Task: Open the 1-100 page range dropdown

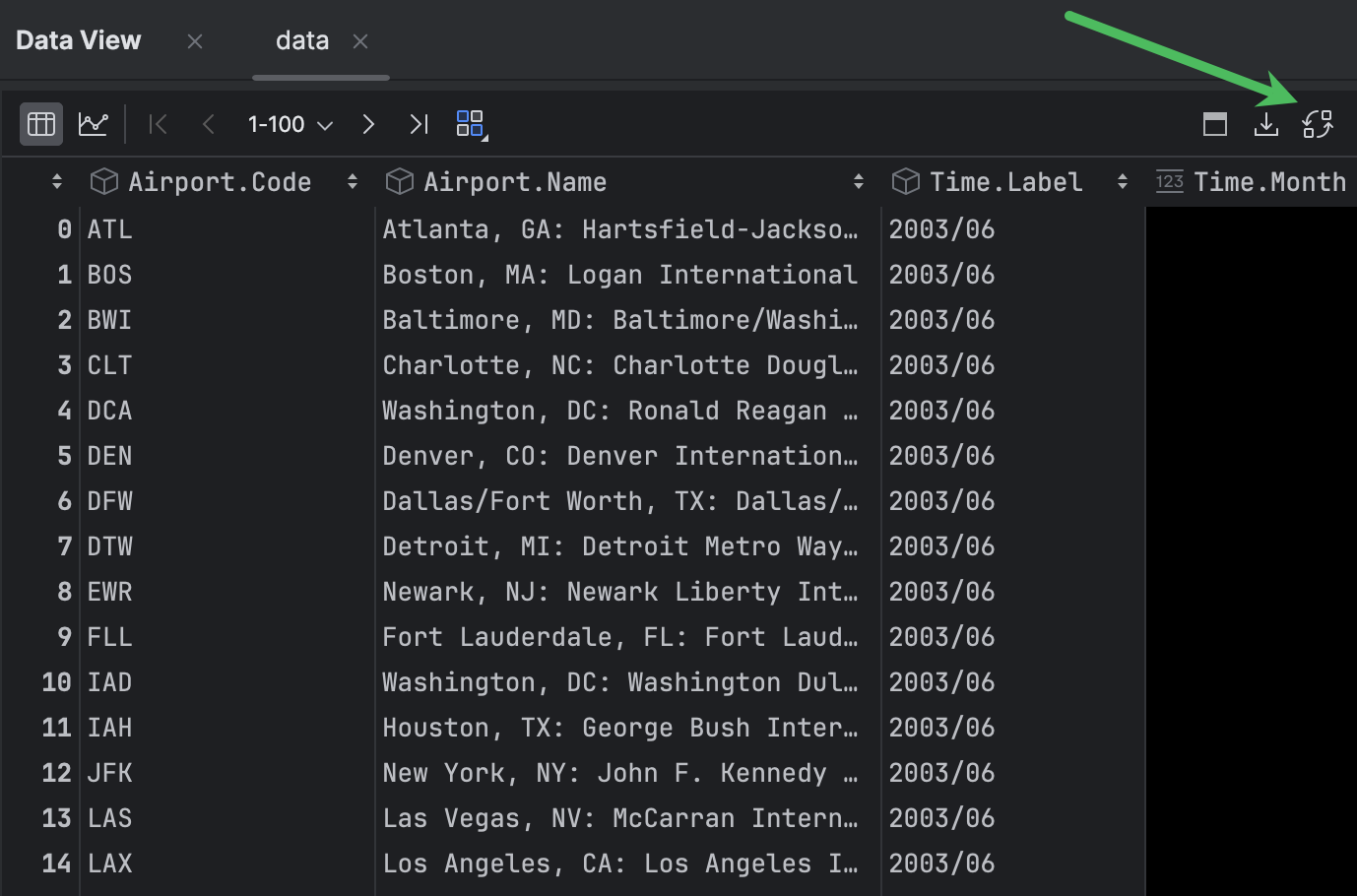Action: (290, 123)
